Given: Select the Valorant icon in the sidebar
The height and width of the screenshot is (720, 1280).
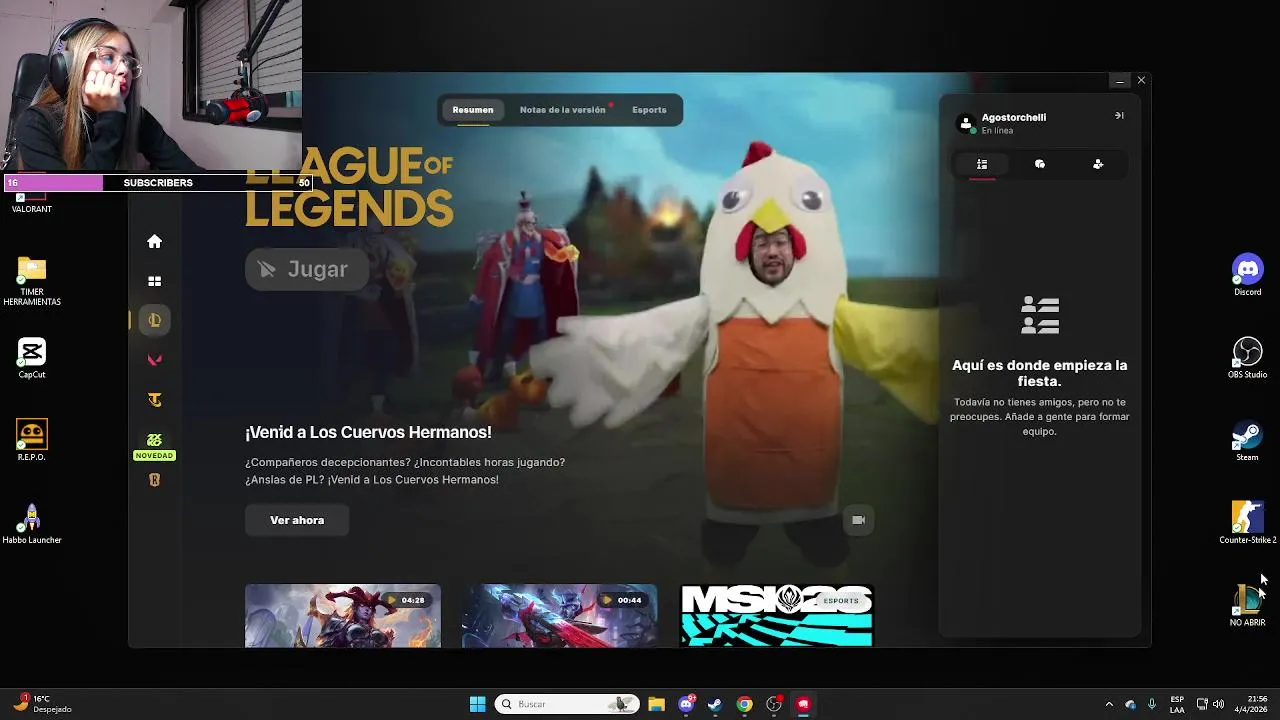Looking at the screenshot, I should point(154,360).
